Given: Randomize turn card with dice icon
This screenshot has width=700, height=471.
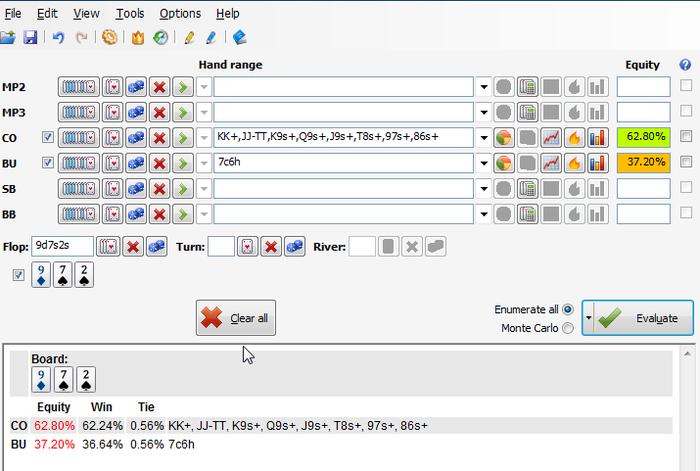Looking at the screenshot, I should coord(295,246).
